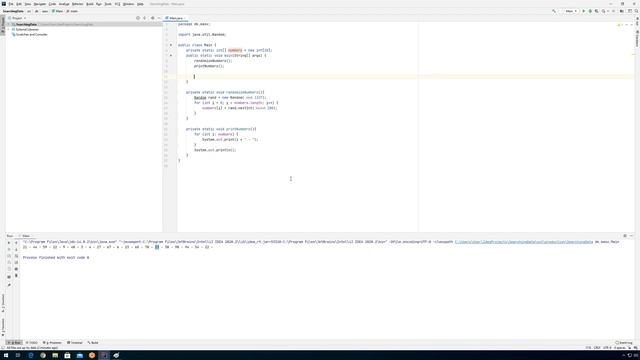Click the Stop icon in the top toolbar
The image size is (640, 360).
tap(613, 11)
